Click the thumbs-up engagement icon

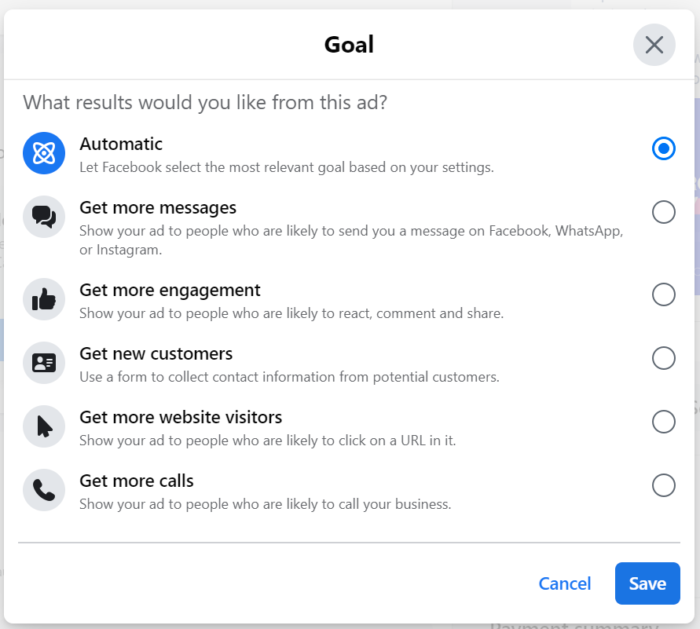(44, 299)
